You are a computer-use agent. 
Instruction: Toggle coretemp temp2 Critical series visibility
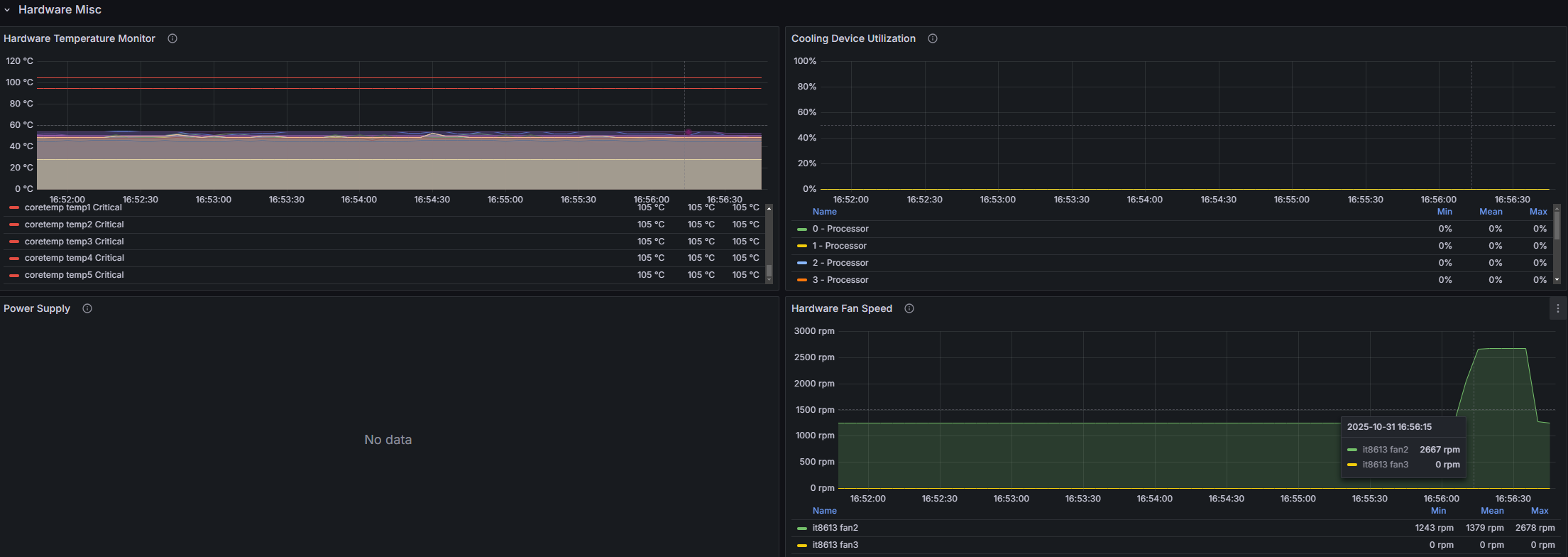pos(74,225)
